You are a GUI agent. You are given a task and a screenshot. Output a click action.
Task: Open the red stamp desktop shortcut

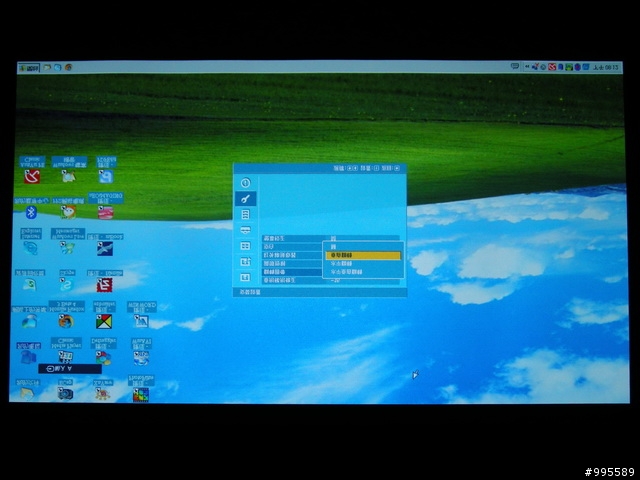point(104,285)
